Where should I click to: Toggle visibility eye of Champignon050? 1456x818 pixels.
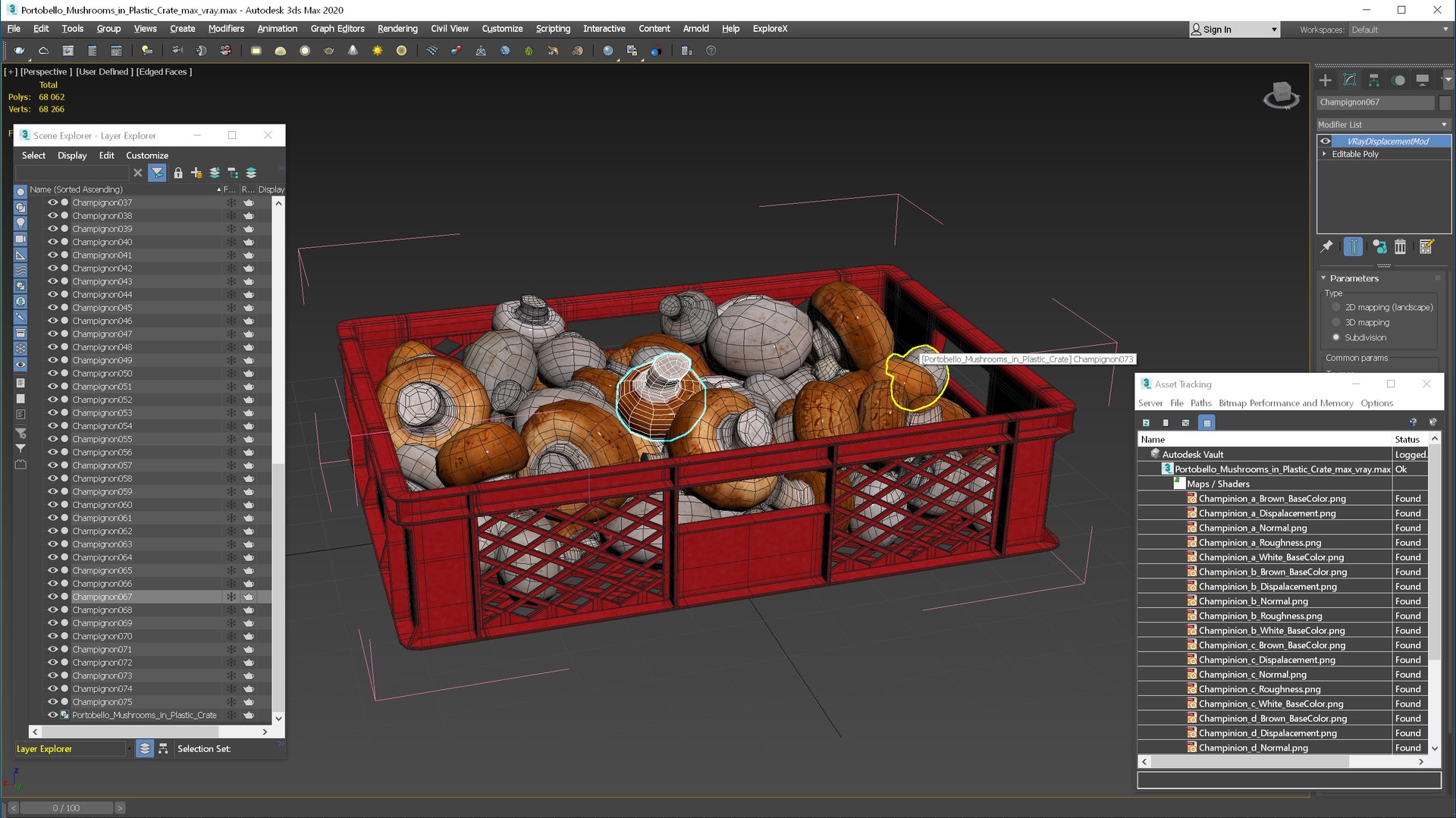52,373
